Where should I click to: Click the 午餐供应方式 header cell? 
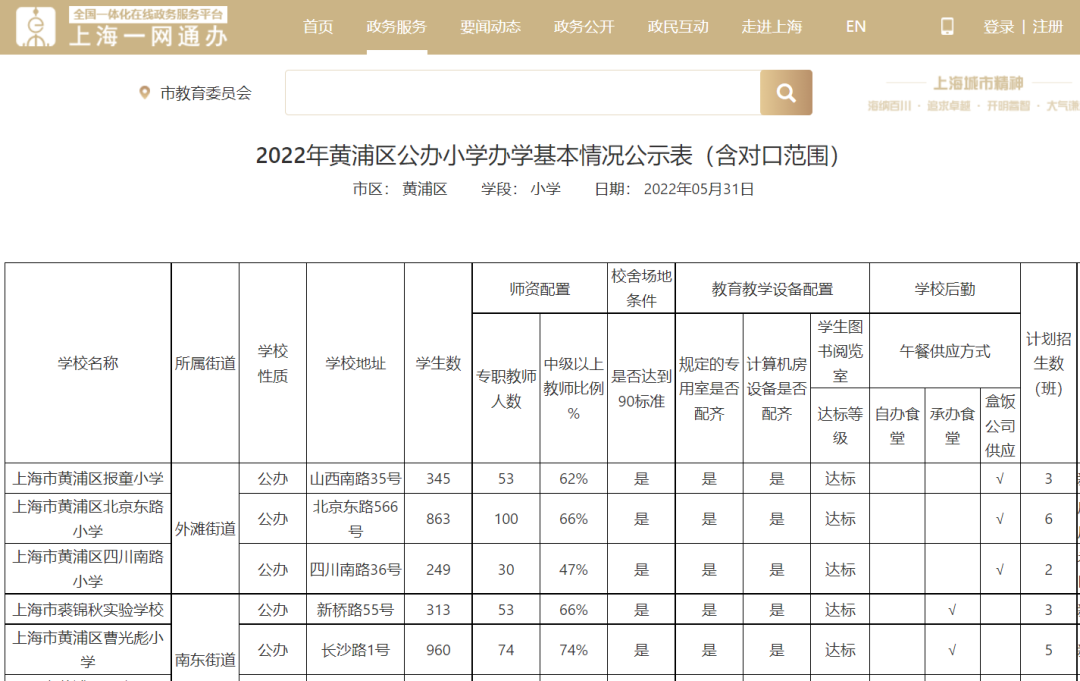point(944,351)
